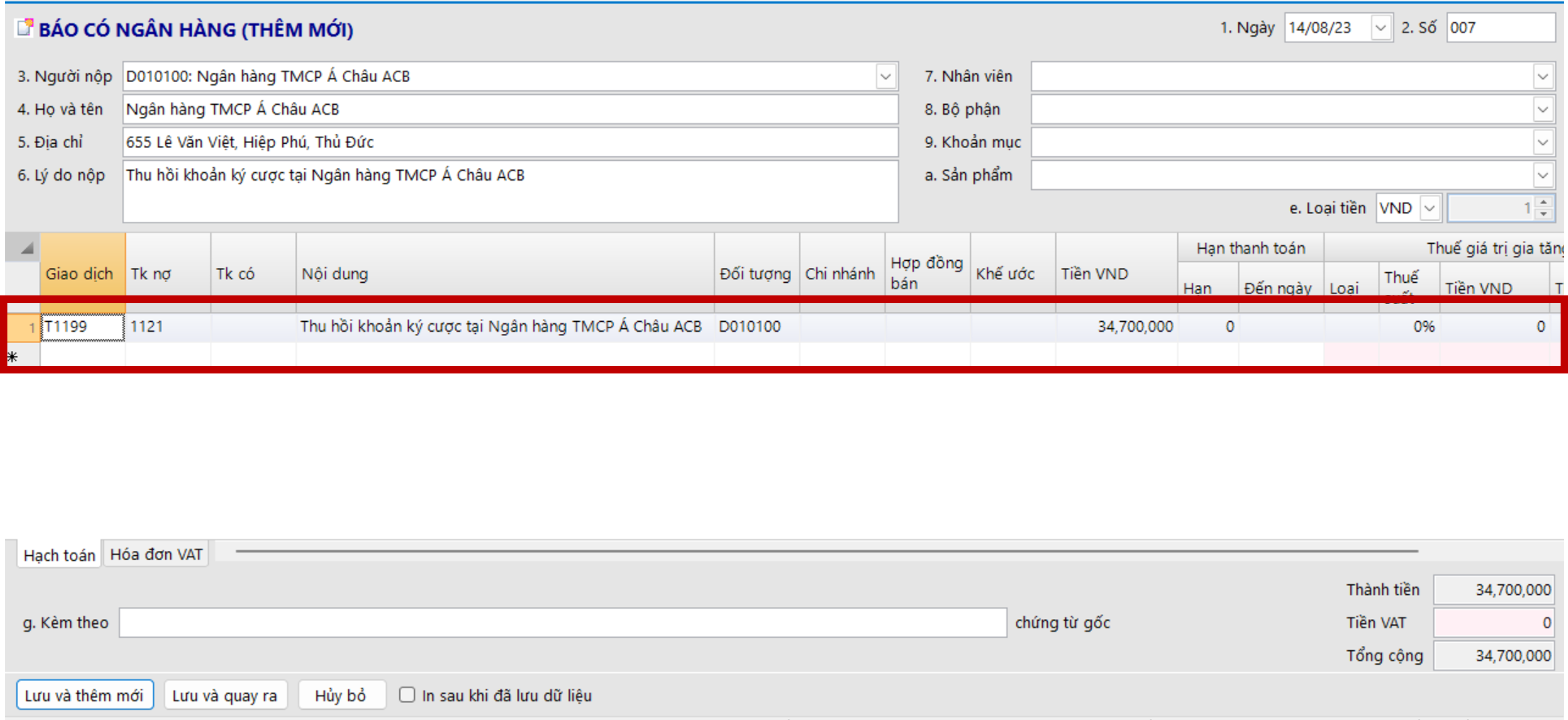The height and width of the screenshot is (720, 1568).
Task: Enable print after saving data checkbox
Action: pos(406,694)
